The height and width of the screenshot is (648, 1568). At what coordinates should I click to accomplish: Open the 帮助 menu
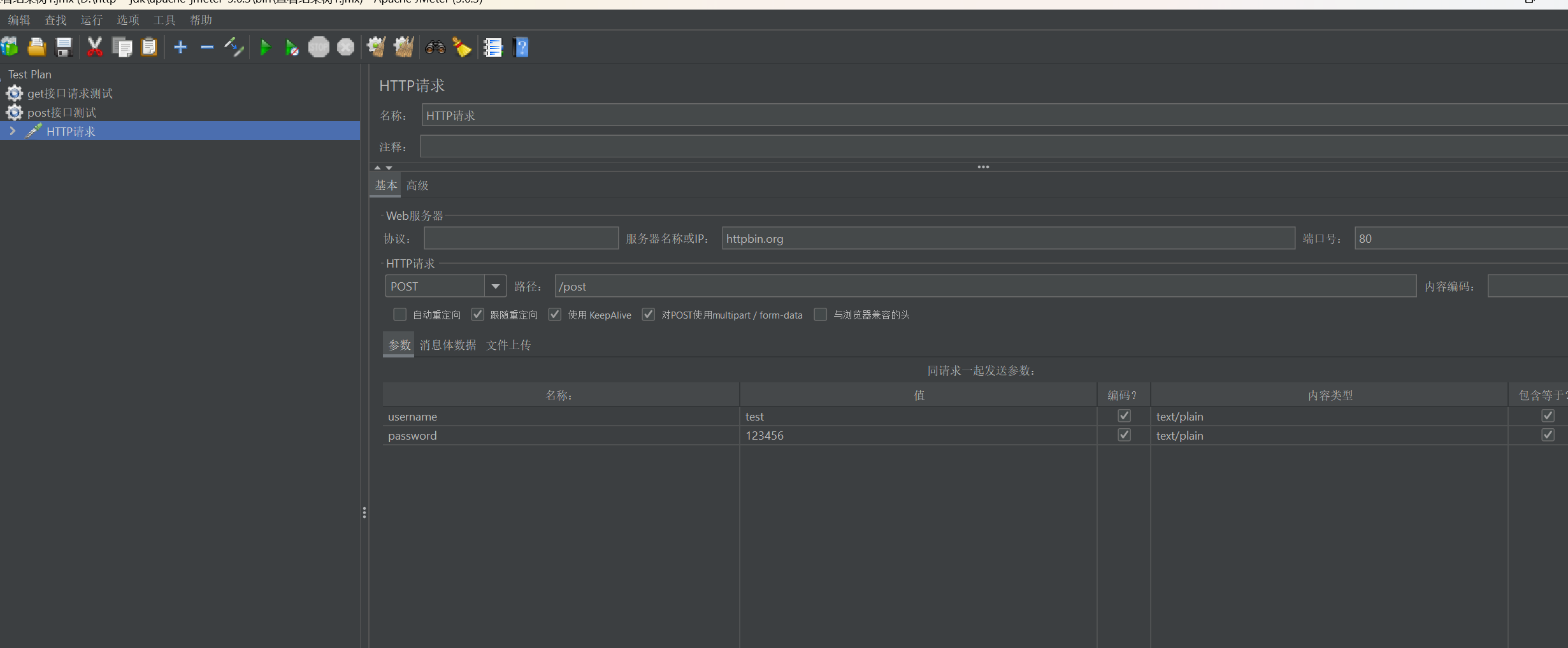(201, 20)
